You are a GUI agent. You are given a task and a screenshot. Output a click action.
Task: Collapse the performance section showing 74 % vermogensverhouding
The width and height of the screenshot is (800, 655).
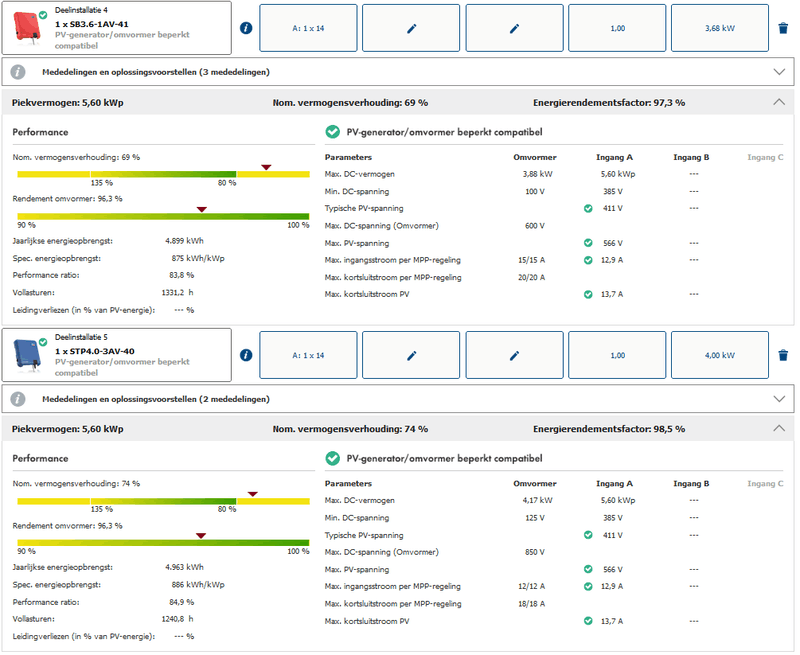[x=780, y=429]
